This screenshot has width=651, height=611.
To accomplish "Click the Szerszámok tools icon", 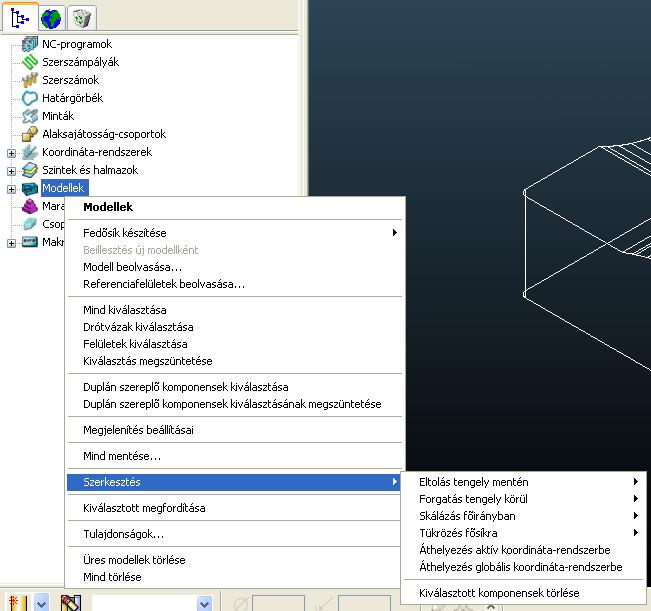I will [x=29, y=80].
